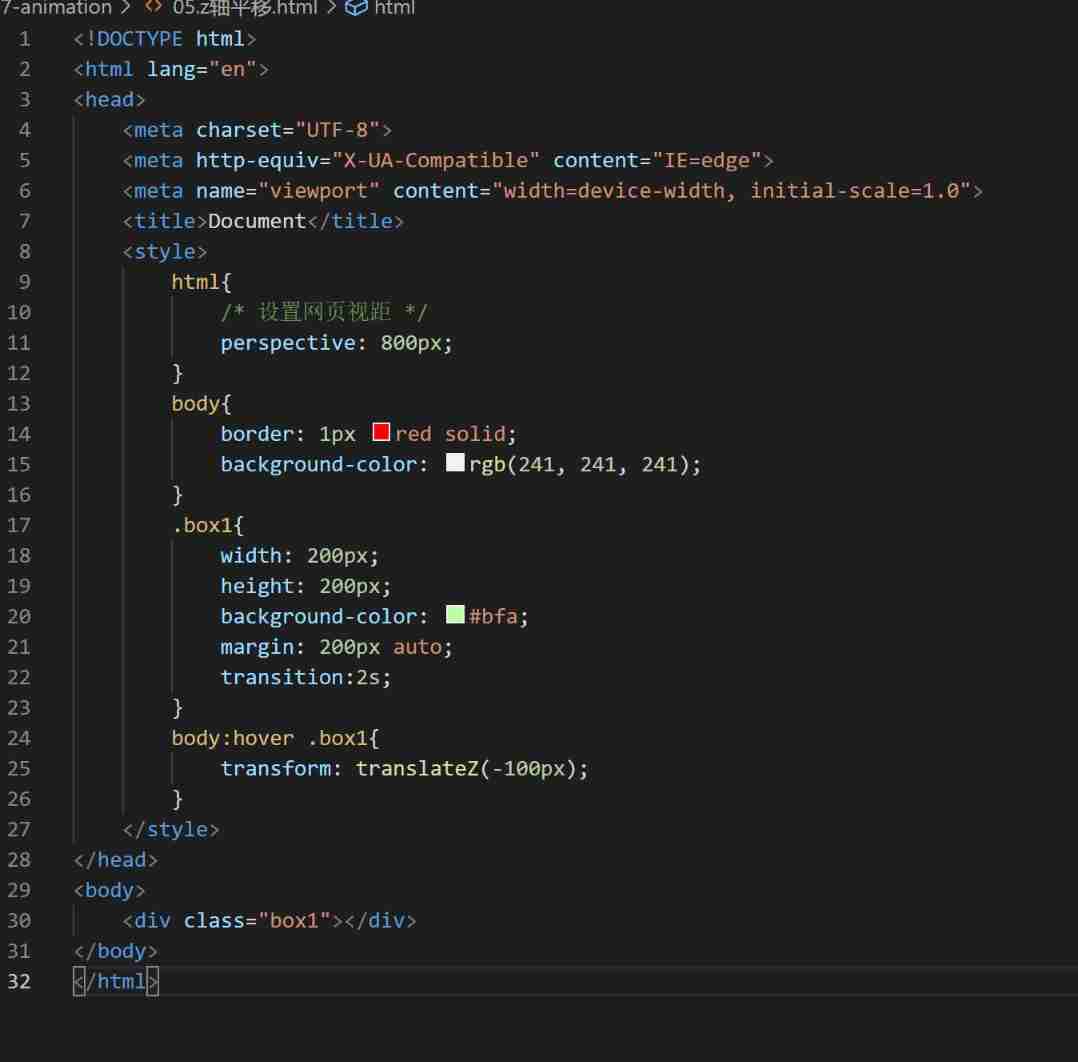Image resolution: width=1078 pixels, height=1062 pixels.
Task: Expand the chevron after 05.z轴平移.html
Action: pyautogui.click(x=330, y=8)
